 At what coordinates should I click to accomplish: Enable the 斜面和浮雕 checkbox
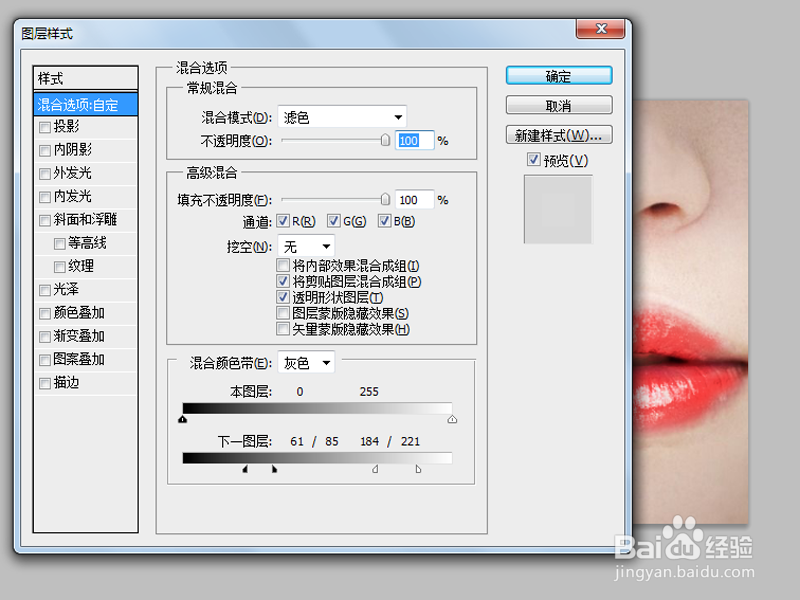[45, 220]
